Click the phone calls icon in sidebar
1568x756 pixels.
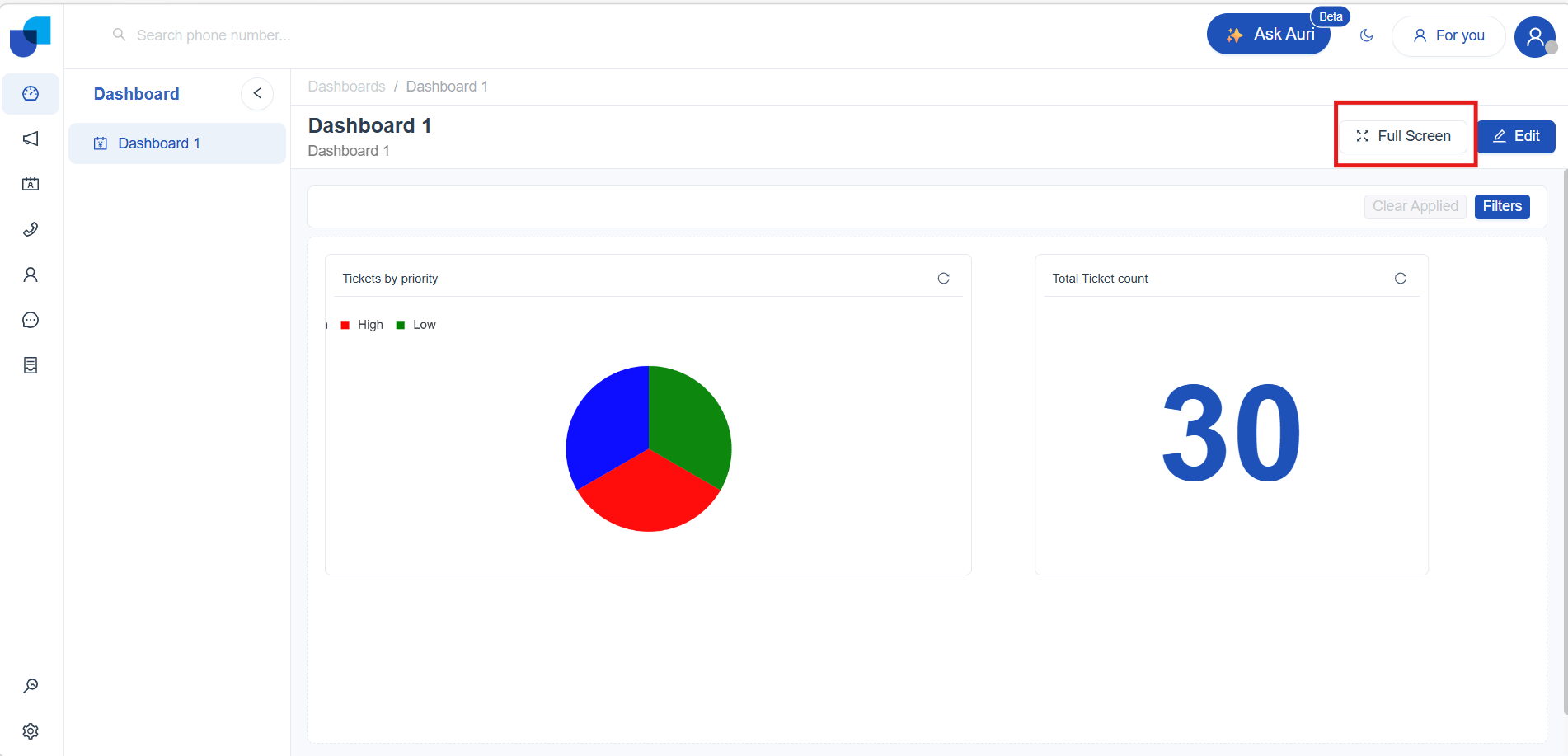tap(31, 229)
